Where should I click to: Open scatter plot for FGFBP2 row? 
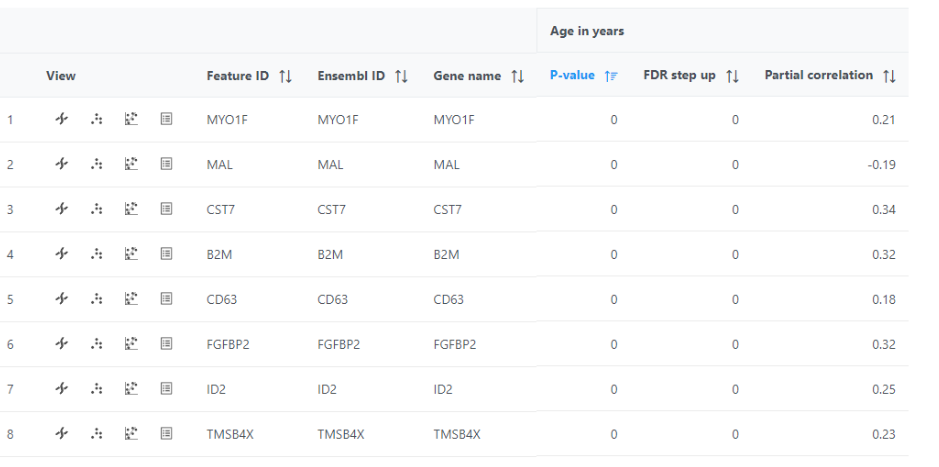131,344
